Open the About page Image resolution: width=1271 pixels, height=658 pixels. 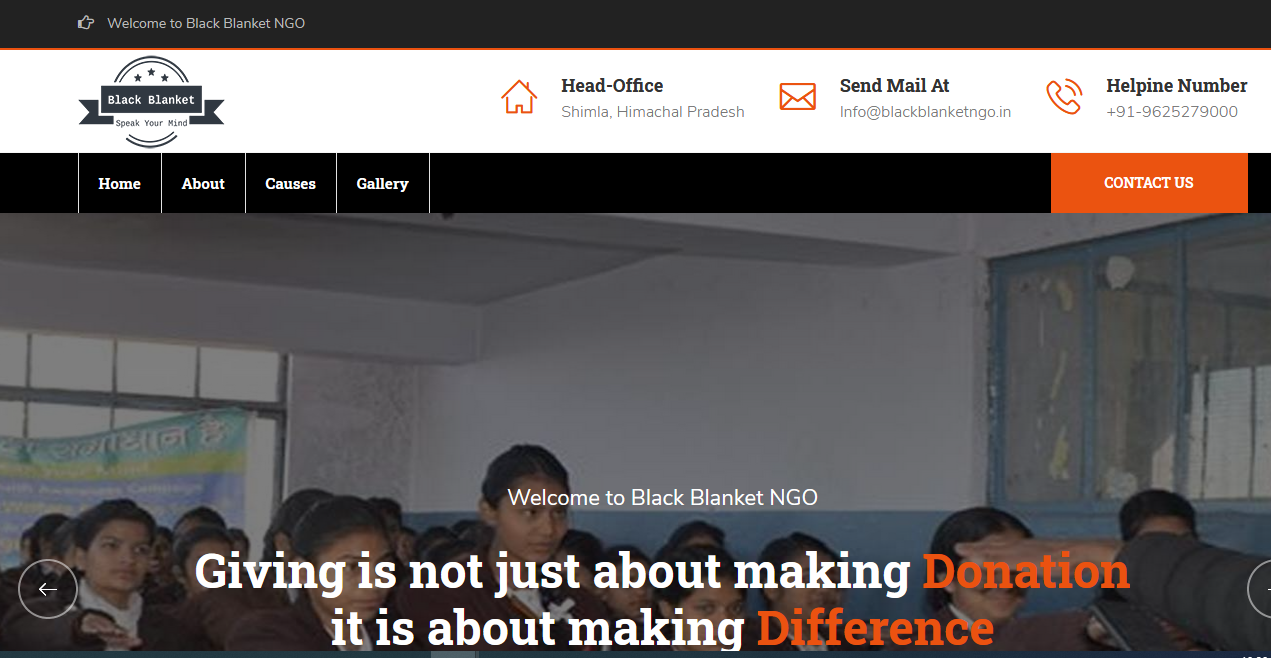(x=203, y=183)
